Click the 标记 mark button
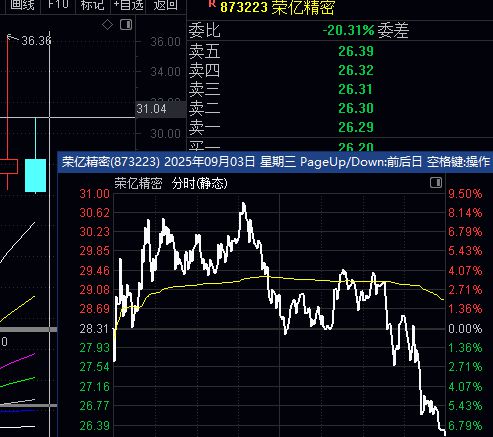 [92, 5]
